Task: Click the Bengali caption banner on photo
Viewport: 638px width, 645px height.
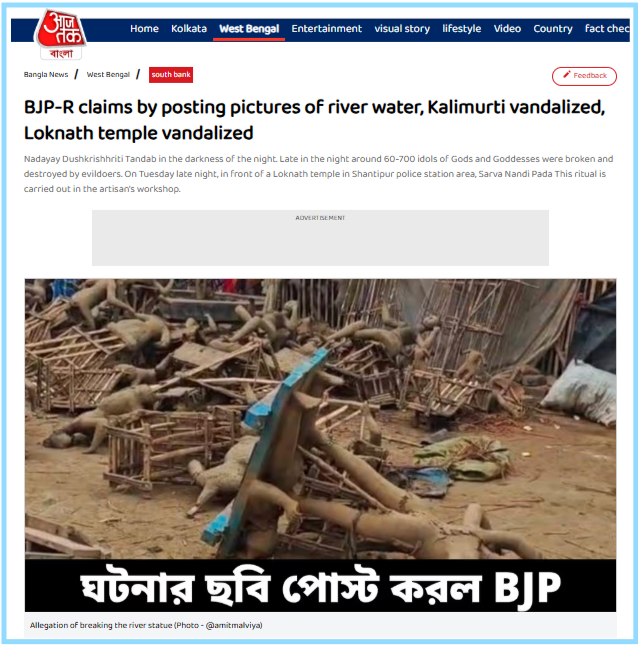Action: (x=320, y=586)
